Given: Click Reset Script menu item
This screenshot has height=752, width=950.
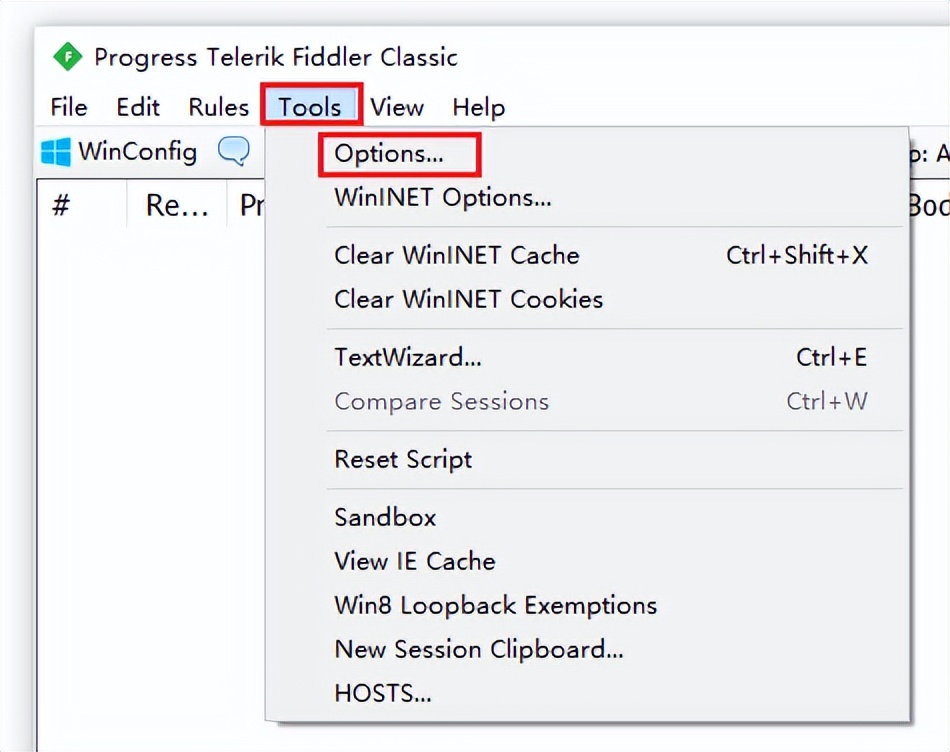Looking at the screenshot, I should pyautogui.click(x=403, y=459).
